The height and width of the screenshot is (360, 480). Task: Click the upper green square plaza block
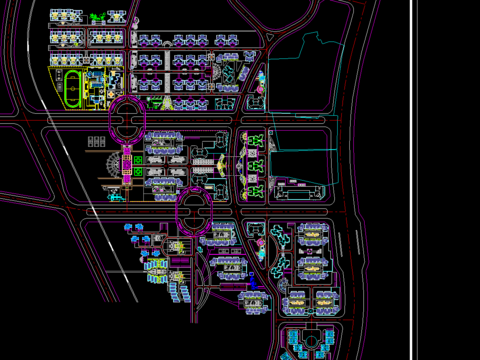[138, 160]
